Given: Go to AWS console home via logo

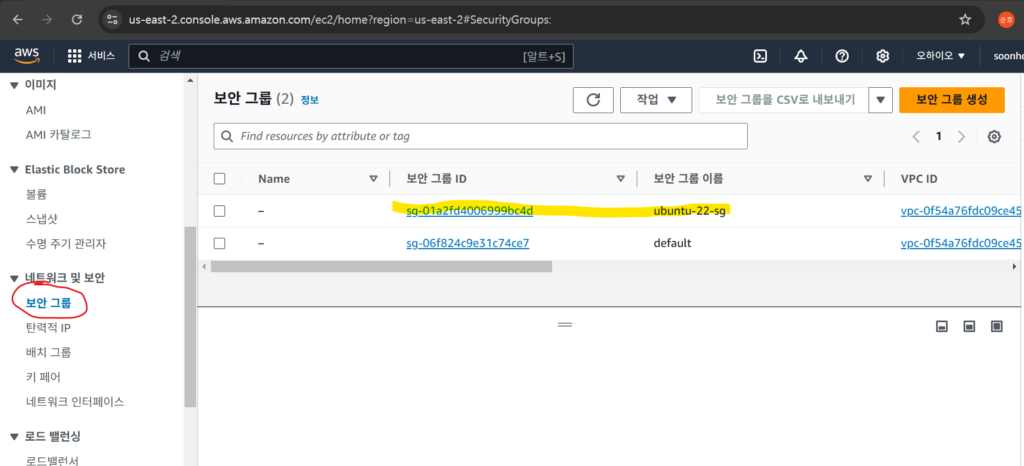Looking at the screenshot, I should pyautogui.click(x=27, y=55).
